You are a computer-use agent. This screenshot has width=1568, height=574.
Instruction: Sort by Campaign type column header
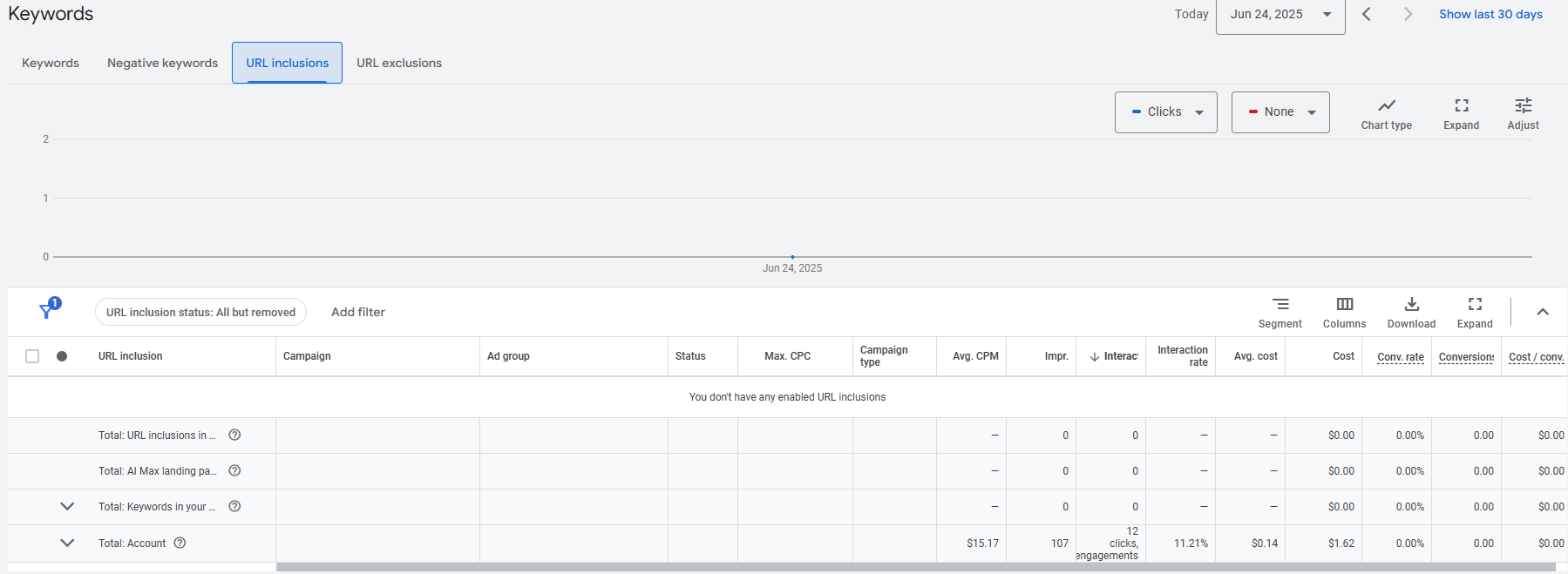coord(884,356)
